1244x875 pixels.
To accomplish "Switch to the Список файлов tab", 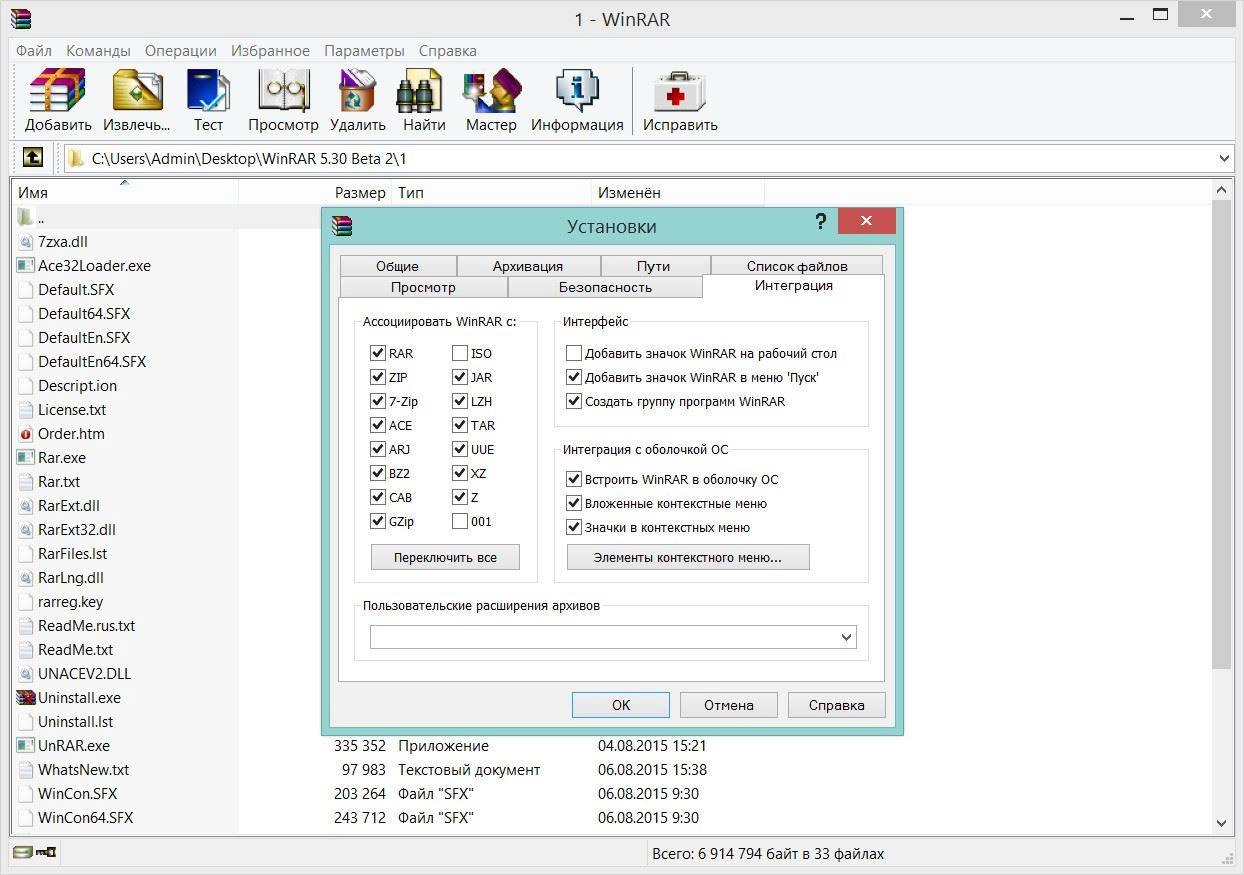I will pyautogui.click(x=797, y=266).
